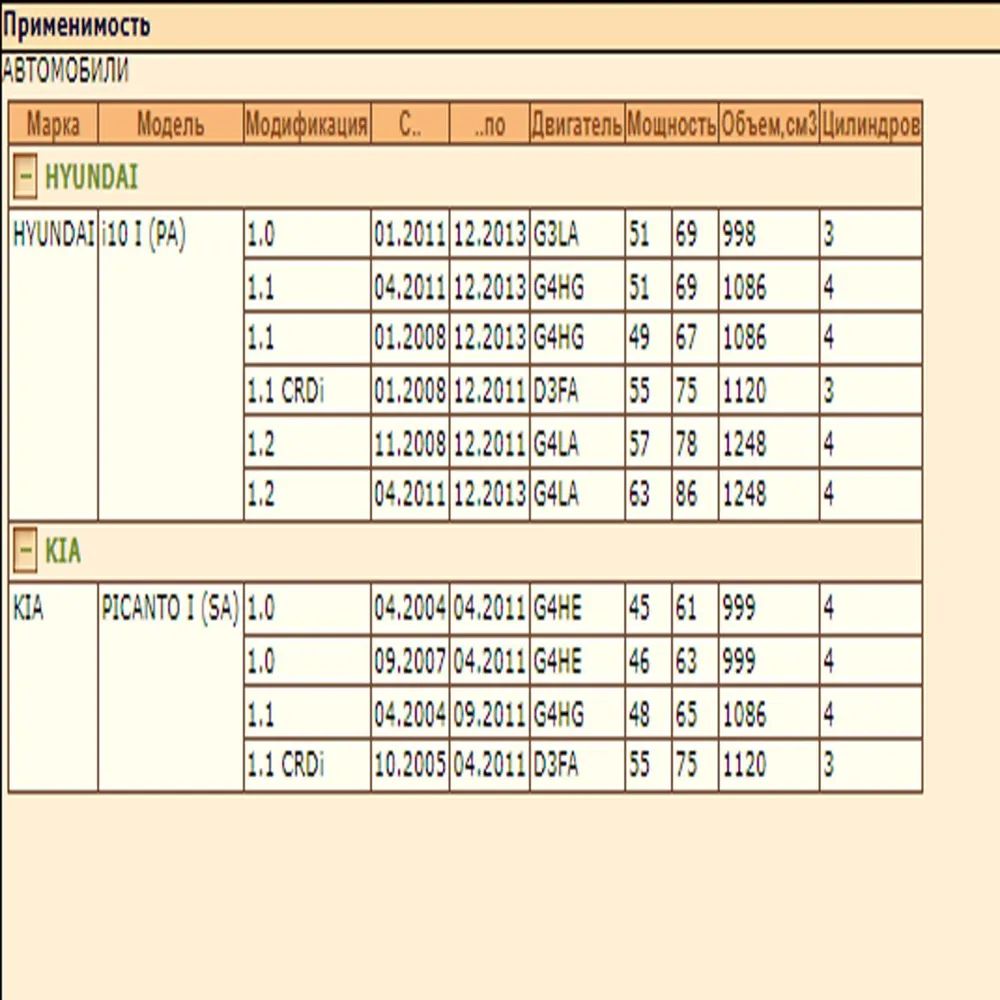
Task: Collapse the KIA group with minus icon
Action: pos(27,553)
